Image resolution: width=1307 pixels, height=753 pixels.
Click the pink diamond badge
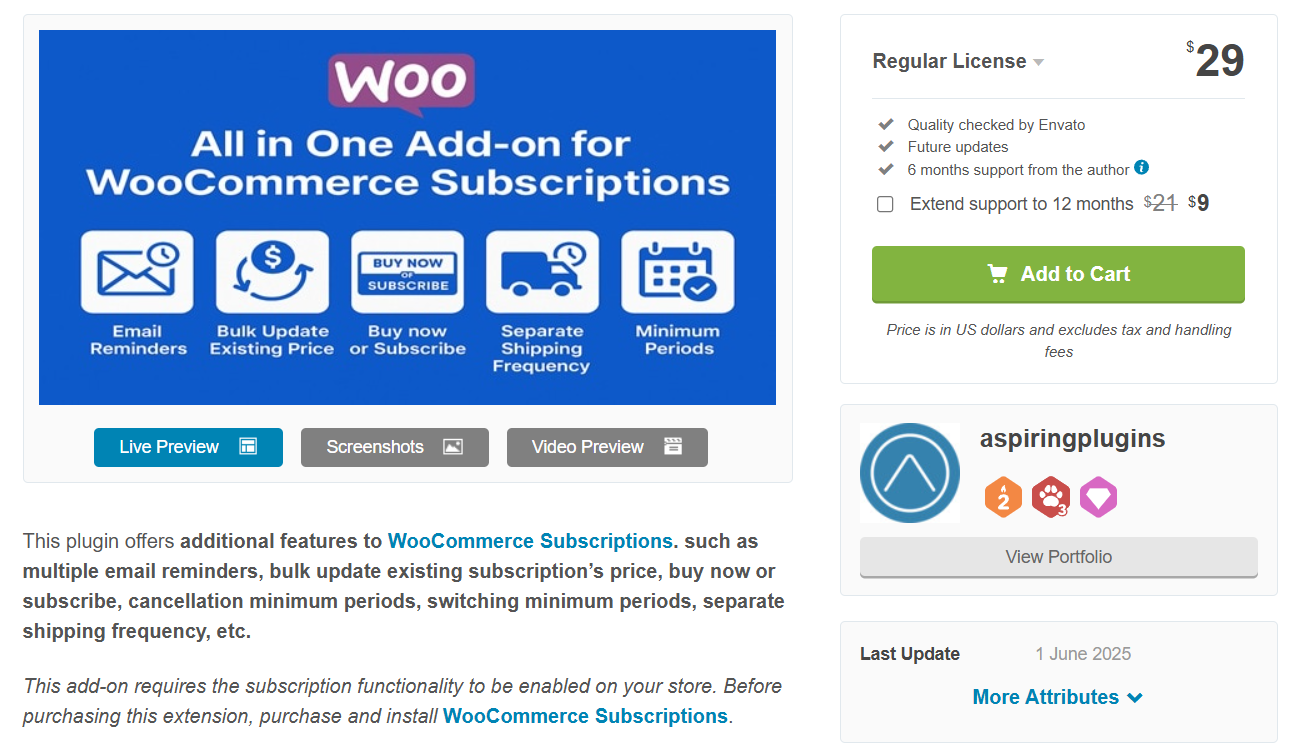1098,497
